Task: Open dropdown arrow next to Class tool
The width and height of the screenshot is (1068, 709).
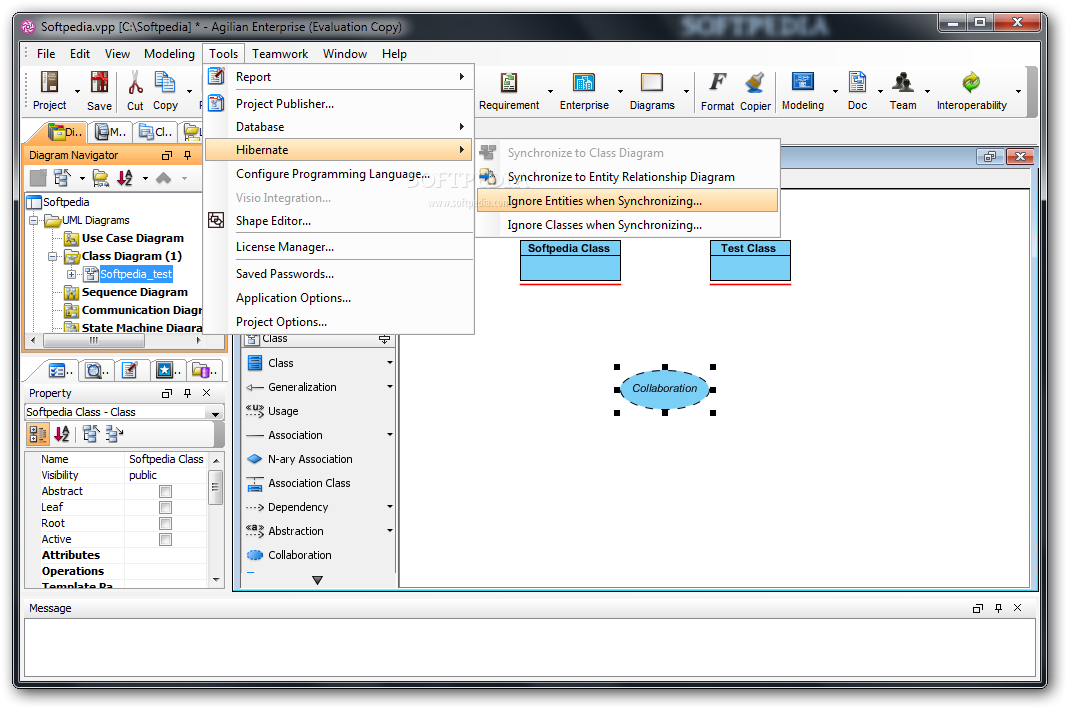Action: click(390, 363)
